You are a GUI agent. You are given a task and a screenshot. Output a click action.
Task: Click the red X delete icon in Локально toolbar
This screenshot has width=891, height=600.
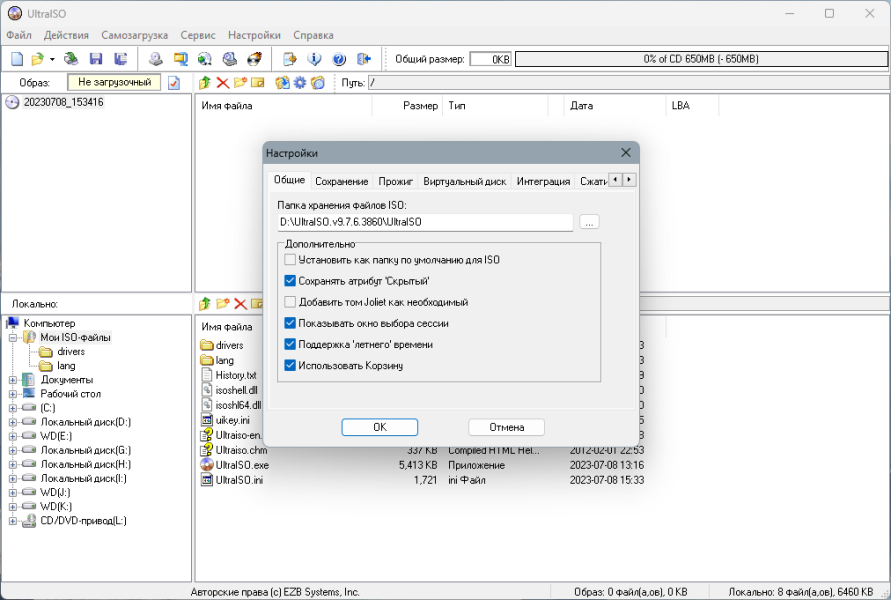click(x=240, y=304)
